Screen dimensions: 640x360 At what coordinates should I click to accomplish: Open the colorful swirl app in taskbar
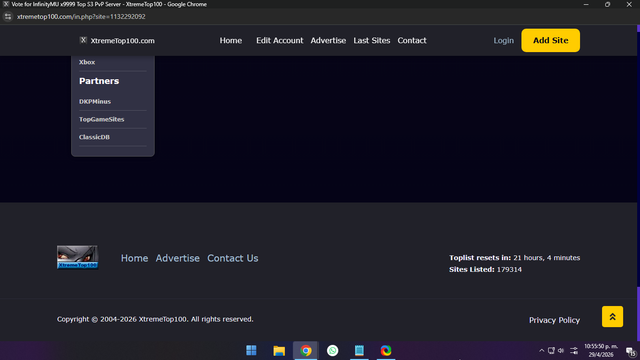386,350
